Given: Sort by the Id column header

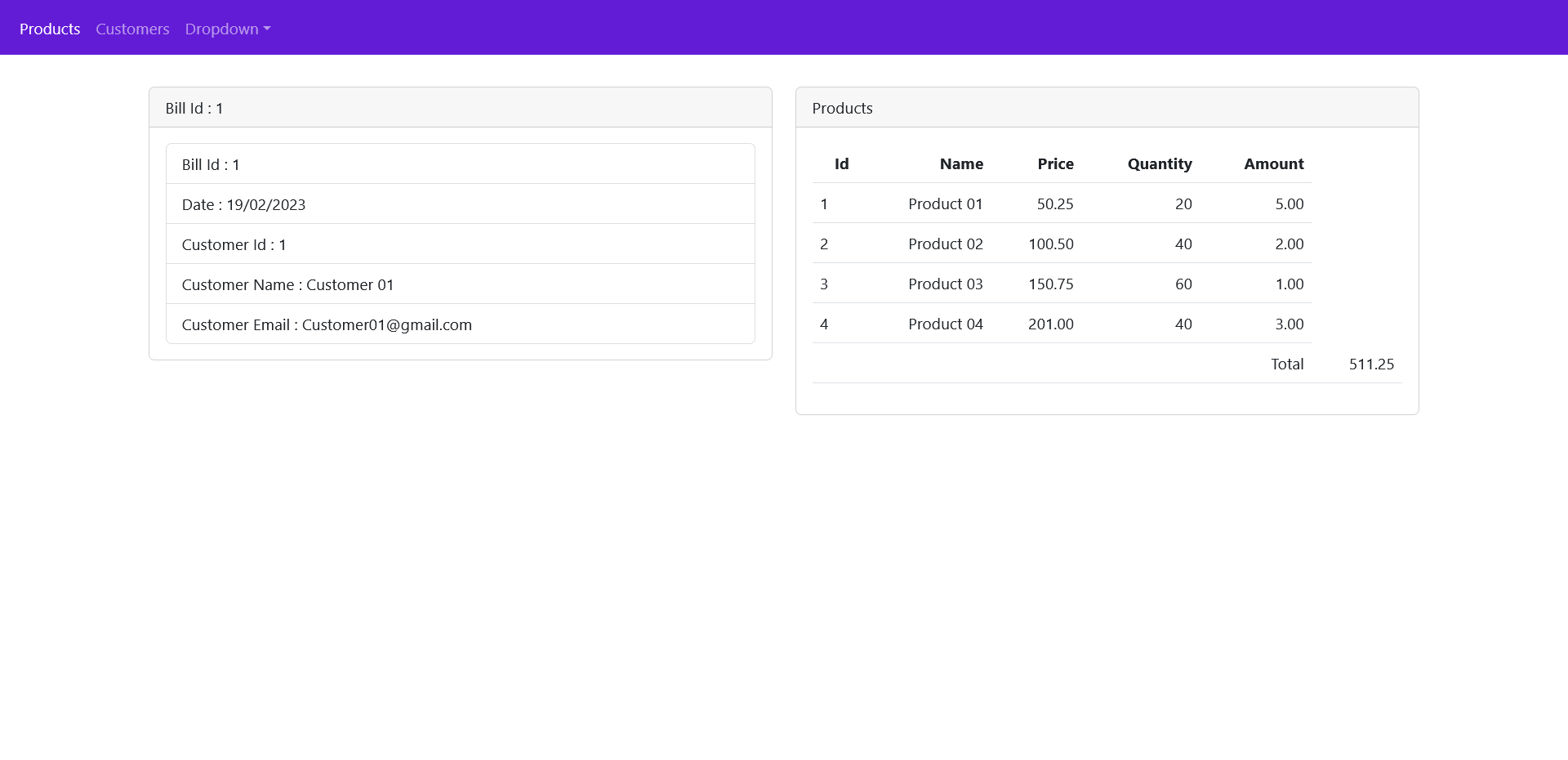Looking at the screenshot, I should pos(841,163).
